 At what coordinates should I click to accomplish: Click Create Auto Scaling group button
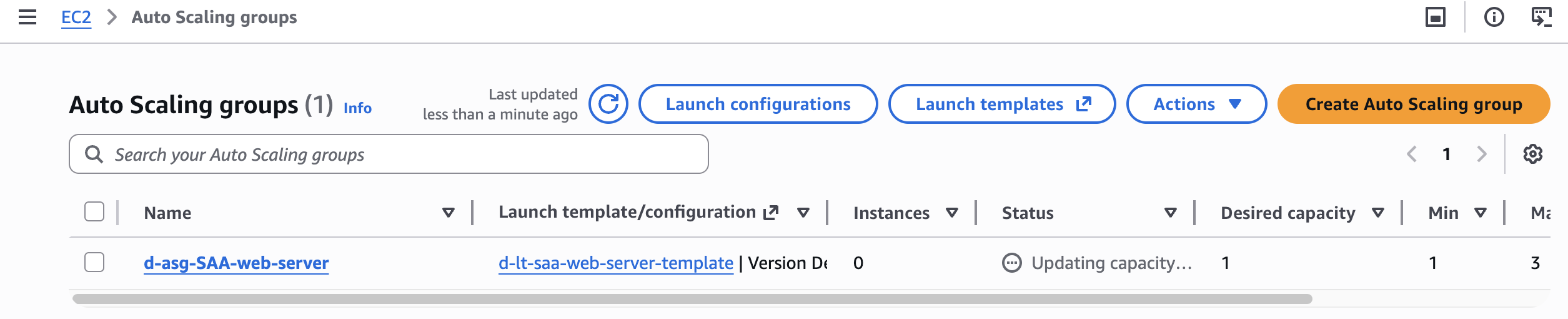coord(1413,104)
